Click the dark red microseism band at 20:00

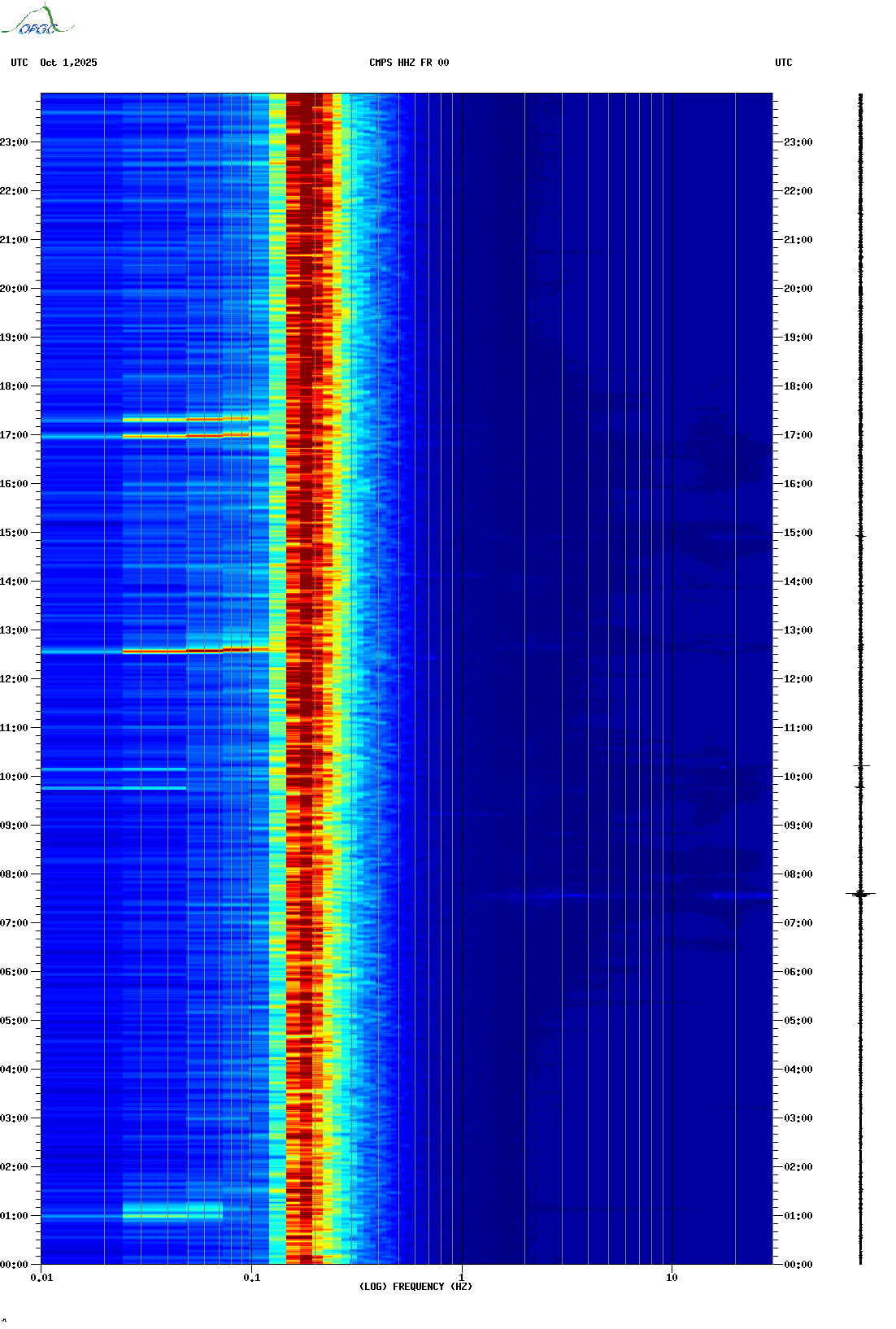click(305, 289)
